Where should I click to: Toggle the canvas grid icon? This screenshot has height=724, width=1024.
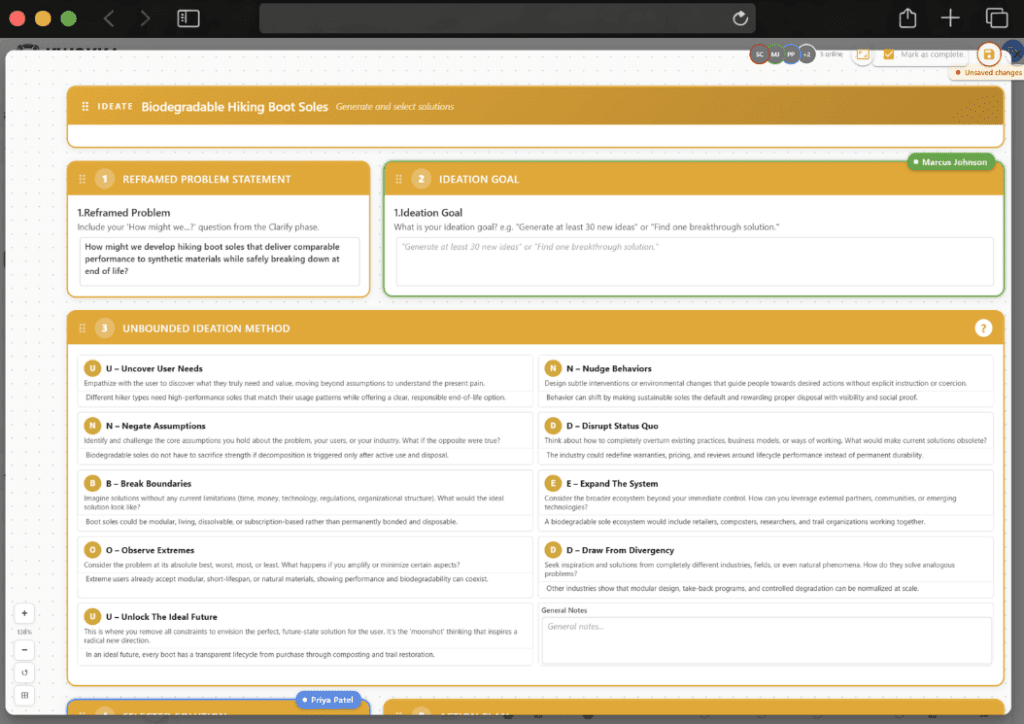click(x=24, y=695)
